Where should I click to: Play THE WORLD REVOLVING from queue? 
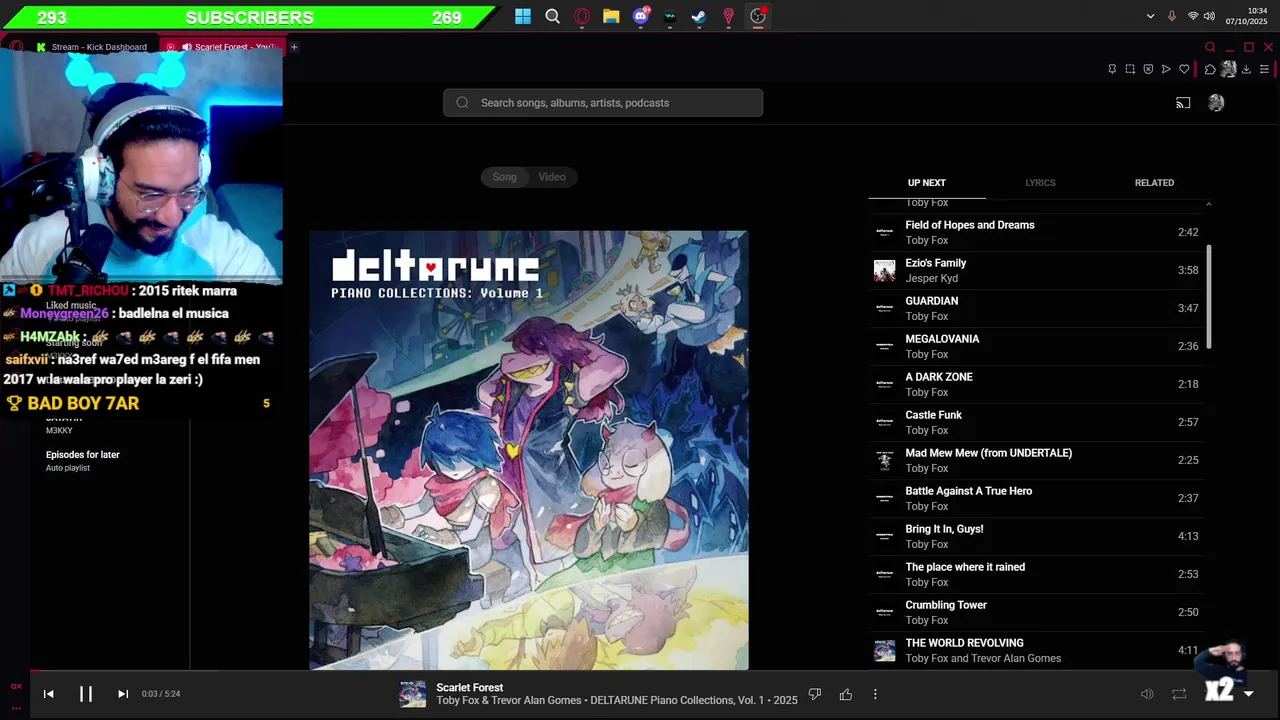click(x=1036, y=650)
